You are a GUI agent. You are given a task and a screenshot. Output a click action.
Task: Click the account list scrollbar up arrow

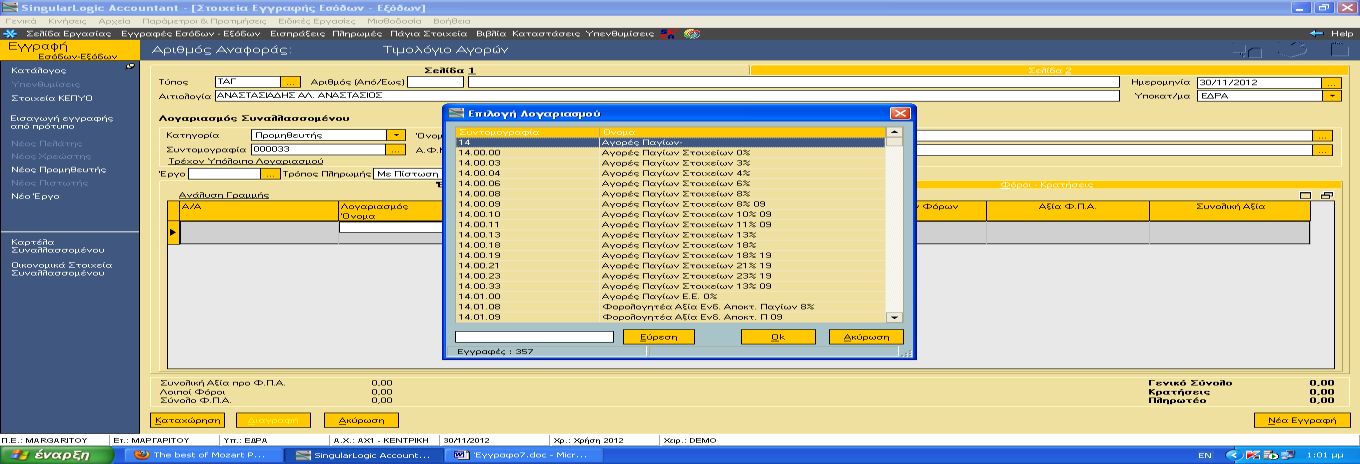[x=894, y=131]
